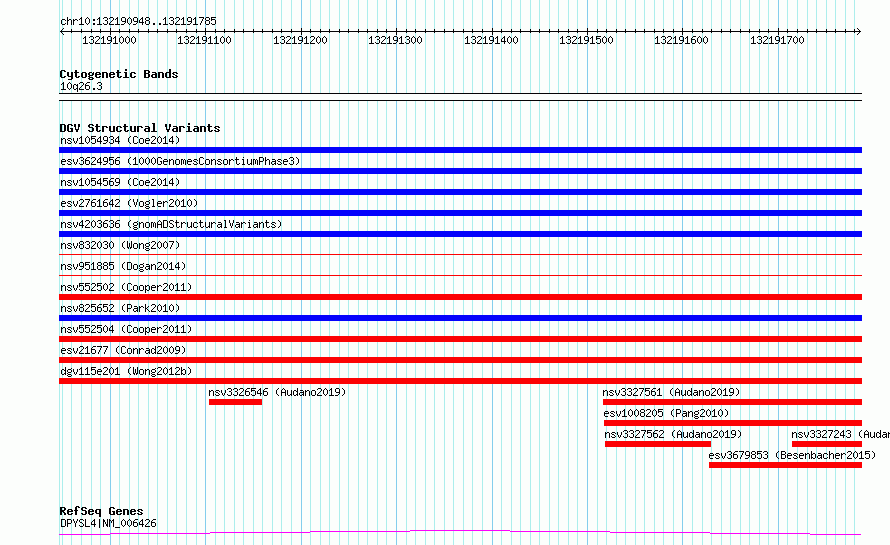
Task: Select nsv825652 (Park2010) variant label
Action: (120, 308)
